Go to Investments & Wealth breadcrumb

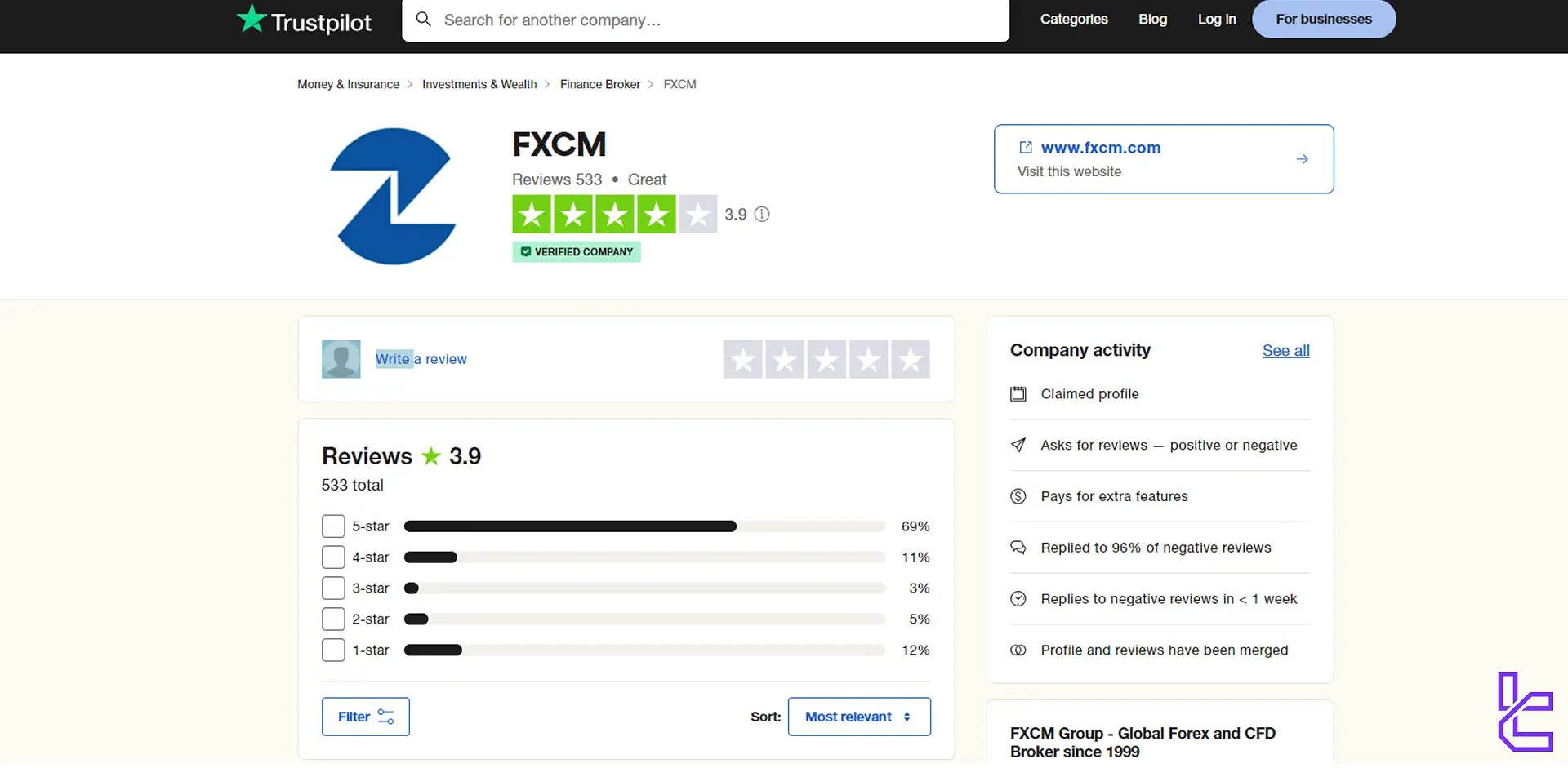tap(479, 84)
